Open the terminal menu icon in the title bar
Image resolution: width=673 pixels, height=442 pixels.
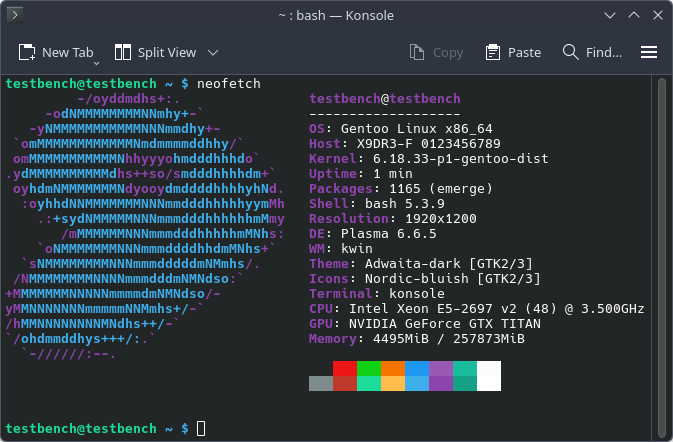15,15
